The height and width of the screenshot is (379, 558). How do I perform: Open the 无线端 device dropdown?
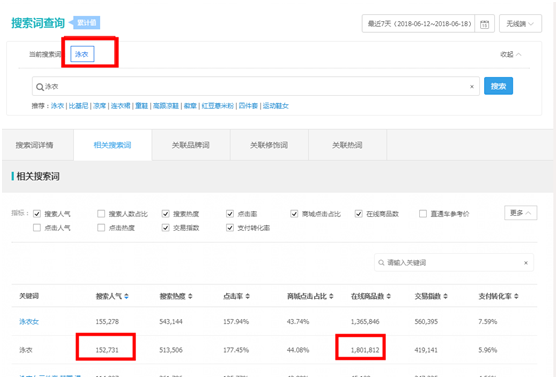pos(520,24)
